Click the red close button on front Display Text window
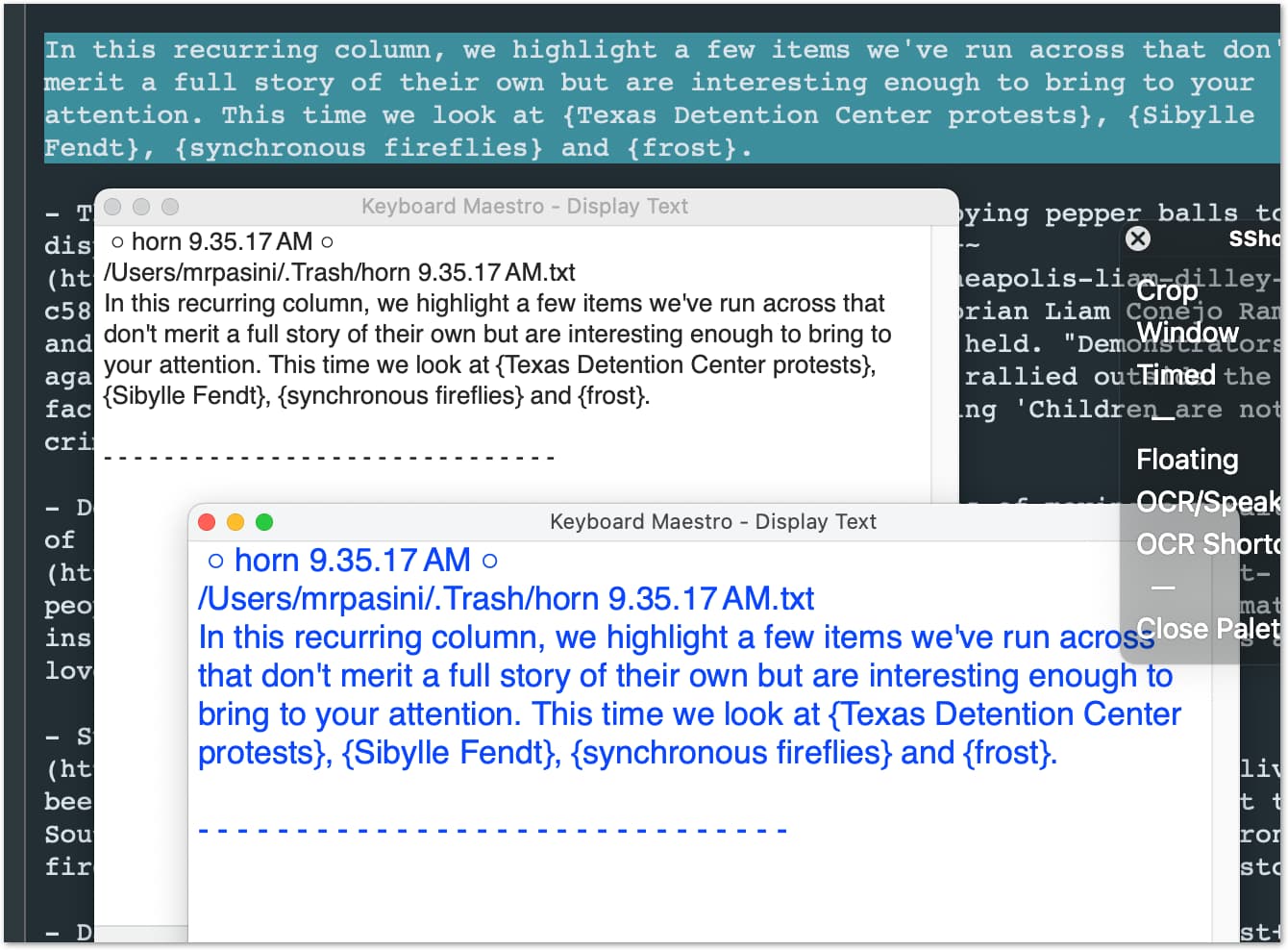 pos(207,522)
